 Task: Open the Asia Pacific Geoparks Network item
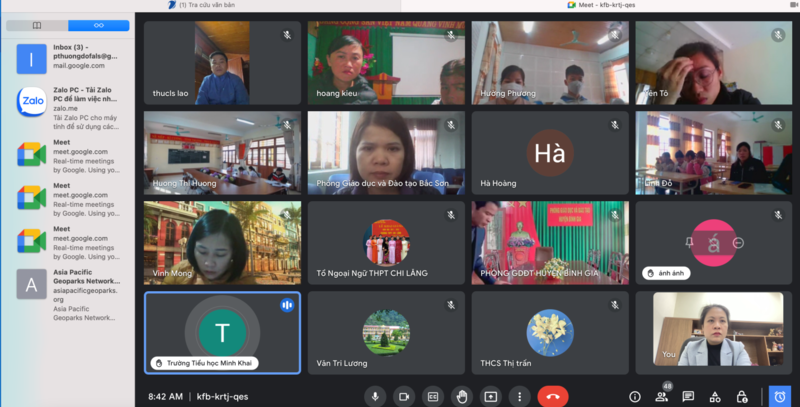pos(68,295)
